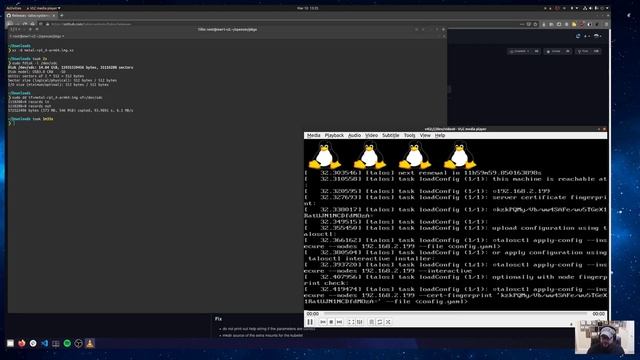This screenshot has height=360, width=640.
Task: Click the Star button on GitHub page
Action: click(x=557, y=51)
